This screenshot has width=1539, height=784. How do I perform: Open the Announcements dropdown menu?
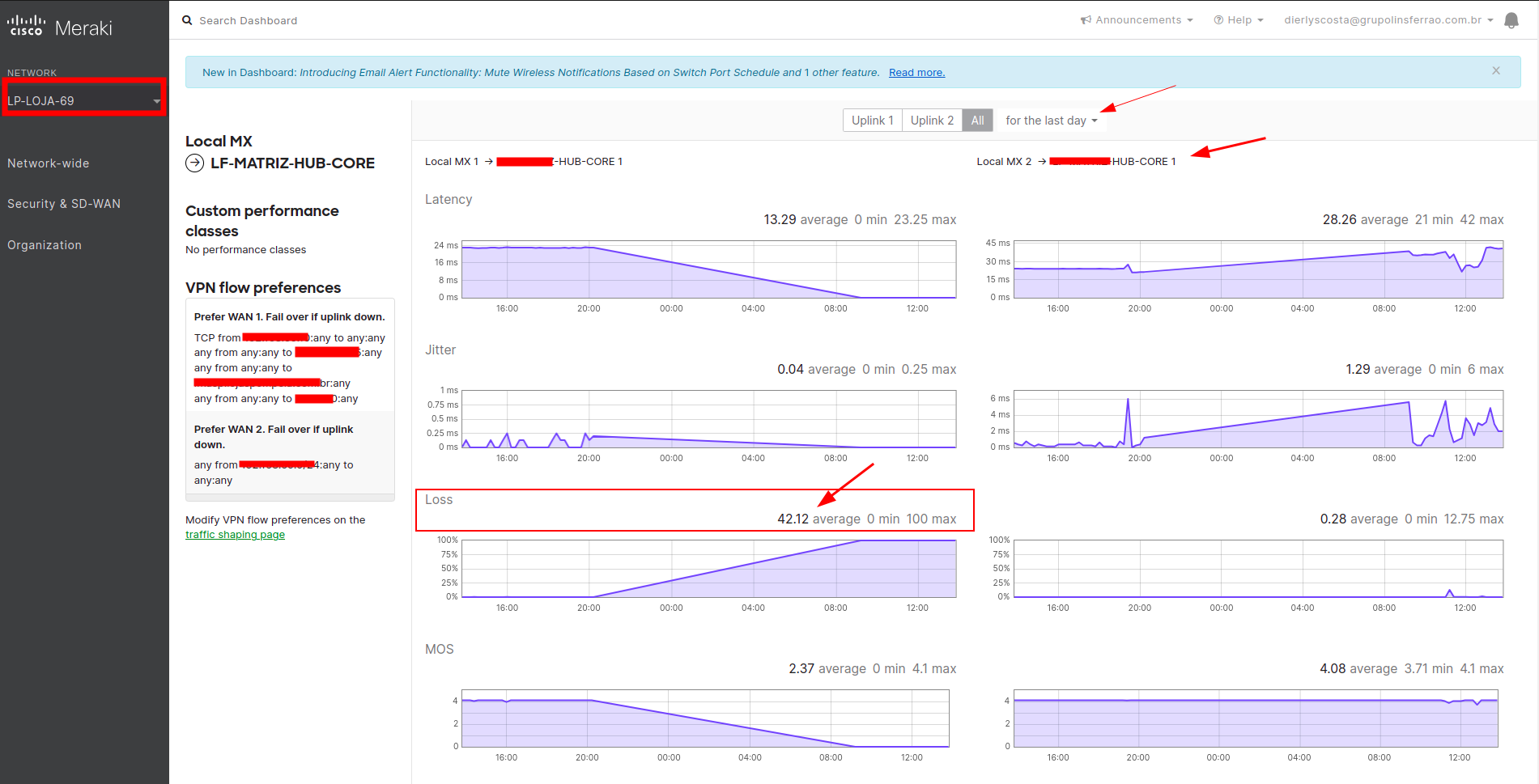point(1137,20)
